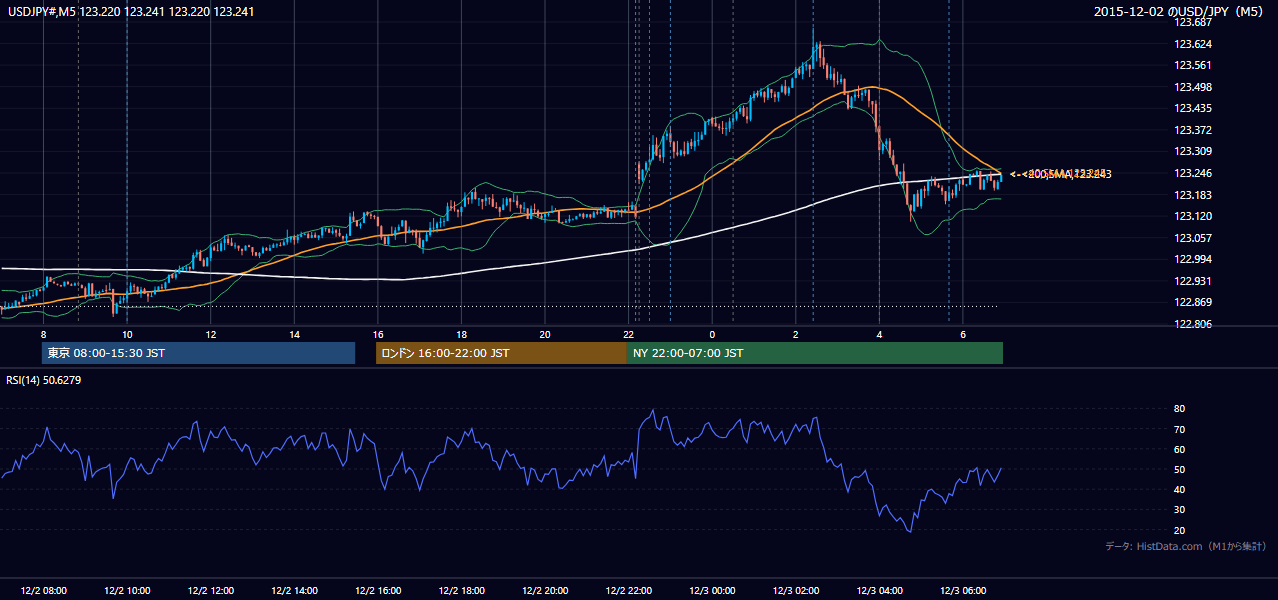Image resolution: width=1278 pixels, height=600 pixels.
Task: Click the RSI scale level 40
Action: tap(1180, 490)
